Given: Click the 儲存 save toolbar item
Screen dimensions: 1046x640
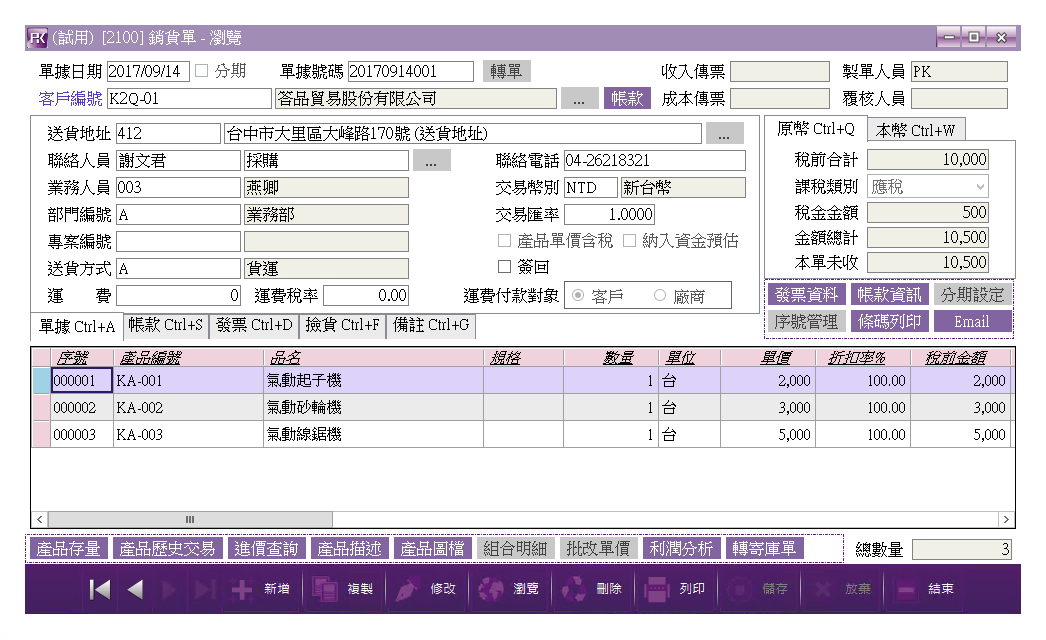Looking at the screenshot, I should pos(758,589).
